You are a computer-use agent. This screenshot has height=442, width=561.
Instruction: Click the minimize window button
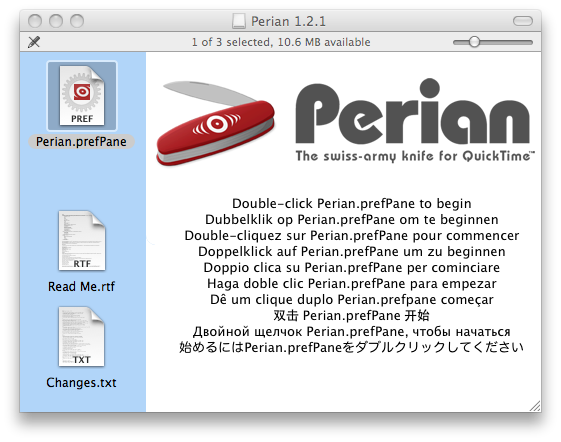[56, 21]
